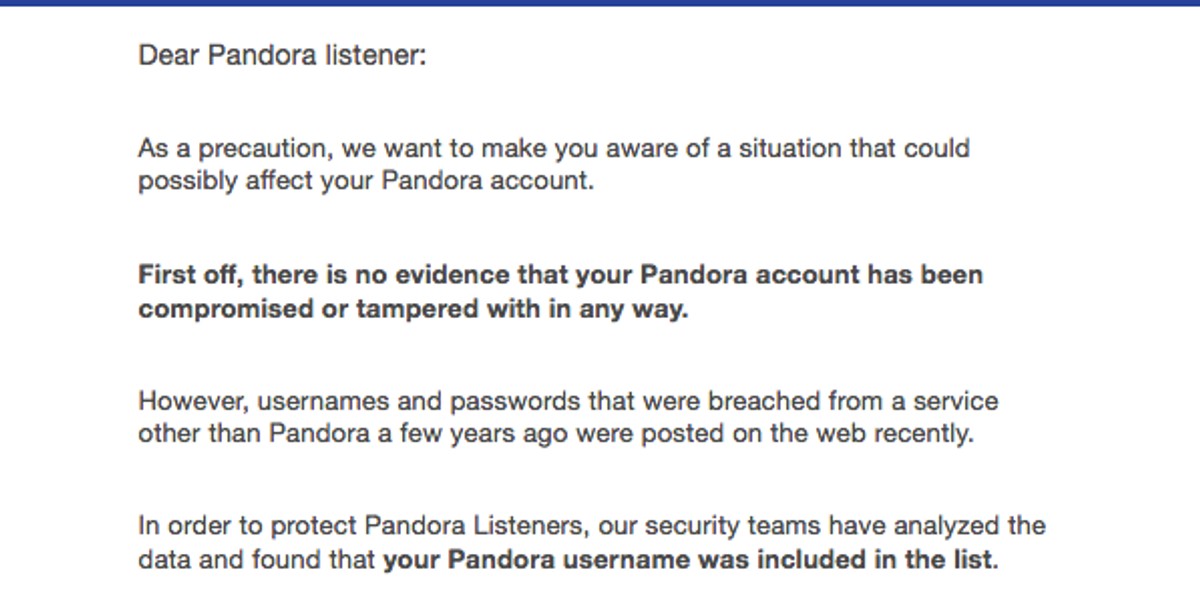Viewport: 1200px width, 600px height.
Task: Click the words 'security teams have analyzed the'
Action: point(845,525)
